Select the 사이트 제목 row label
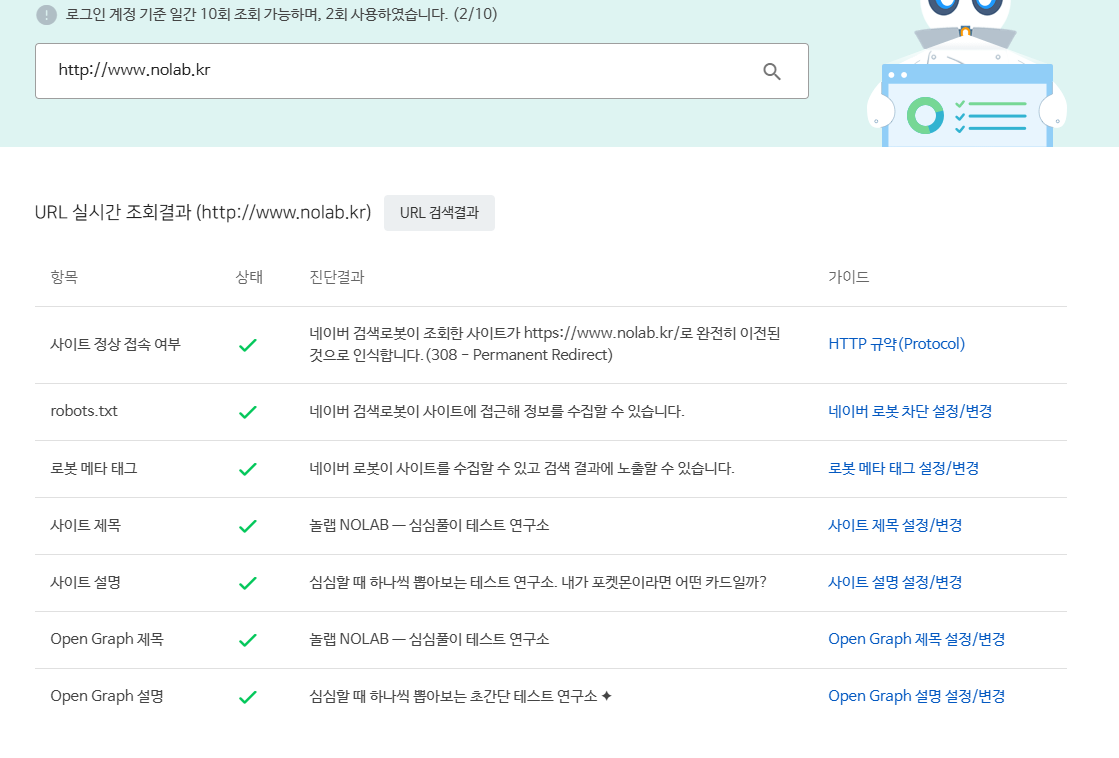This screenshot has width=1119, height=758. click(x=86, y=525)
